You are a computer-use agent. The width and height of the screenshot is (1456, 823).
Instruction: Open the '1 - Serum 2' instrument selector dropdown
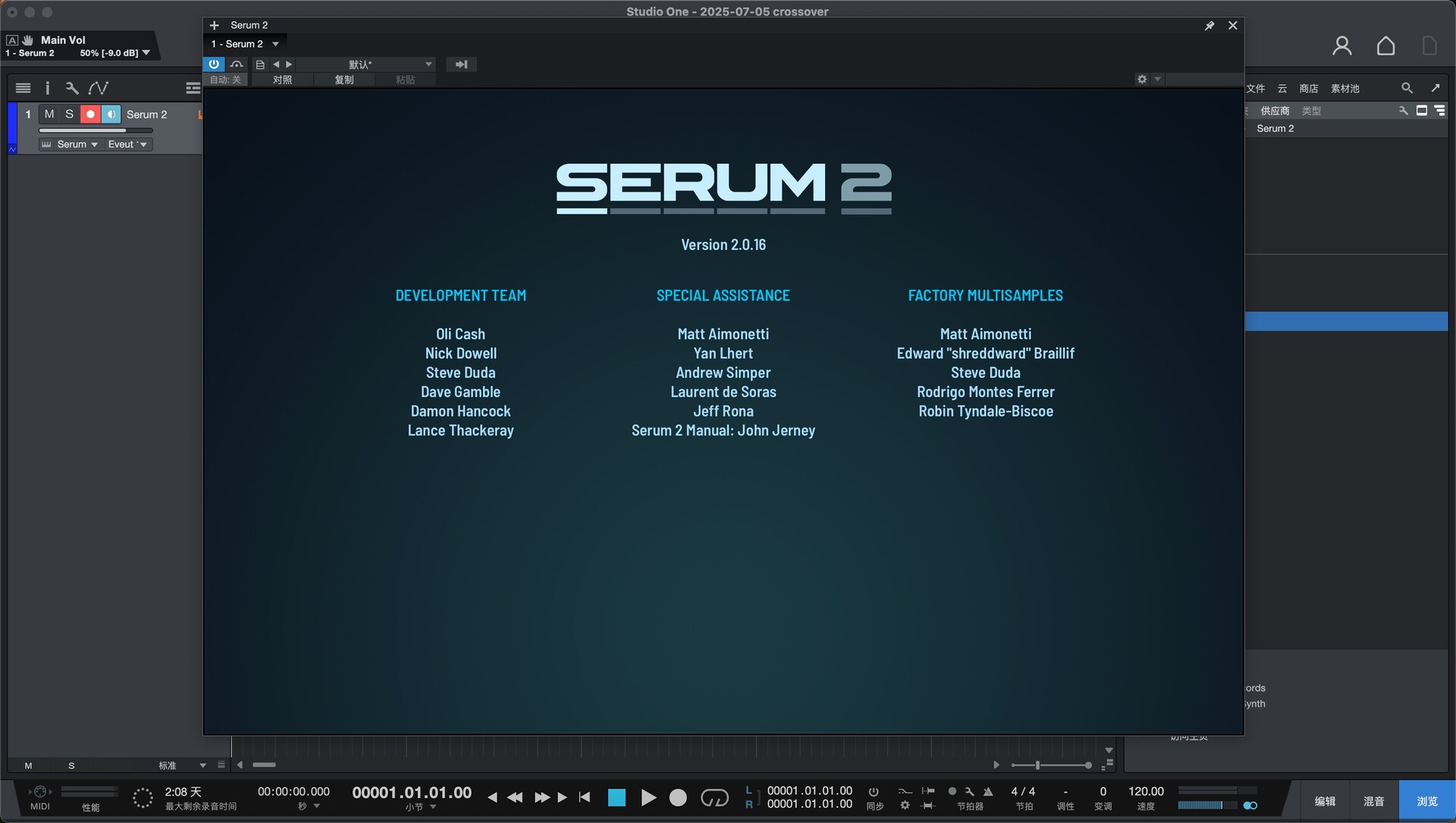pyautogui.click(x=245, y=44)
